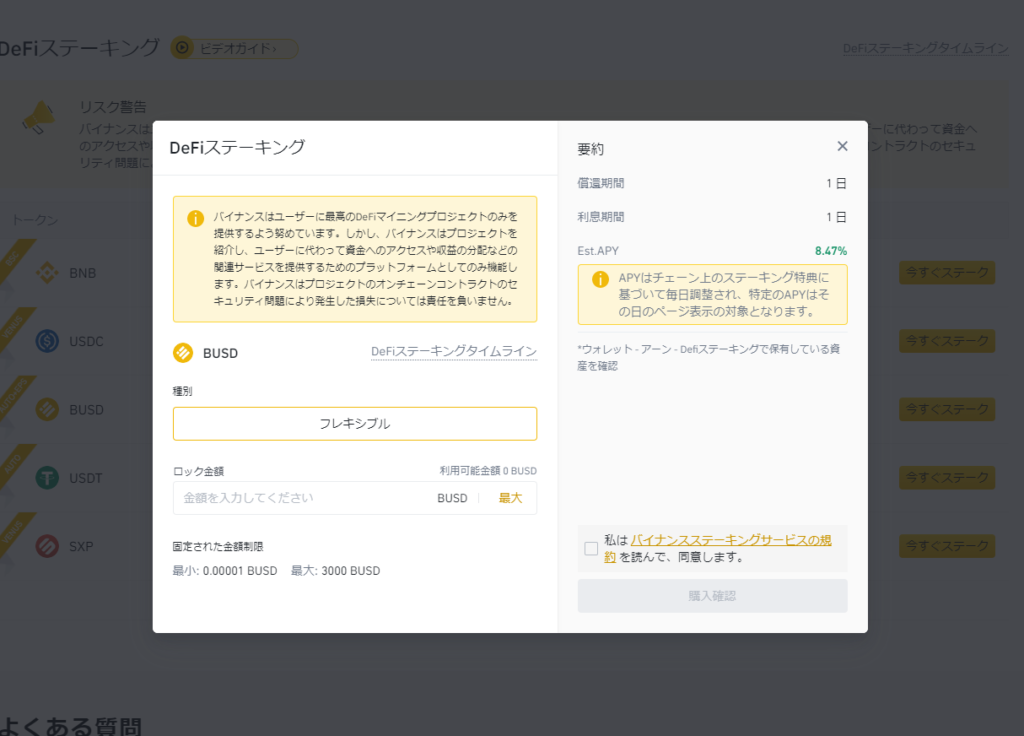This screenshot has height=736, width=1024.
Task: Click the USDC token name
Action: click(86, 342)
